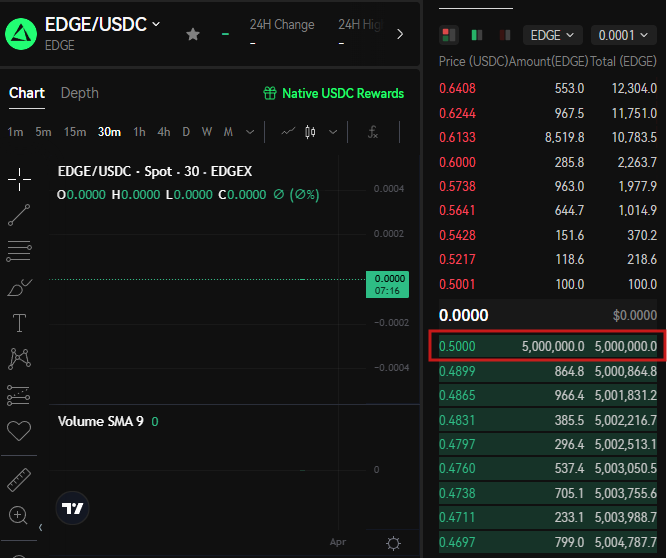Select the trend line drawing tool

click(x=19, y=215)
